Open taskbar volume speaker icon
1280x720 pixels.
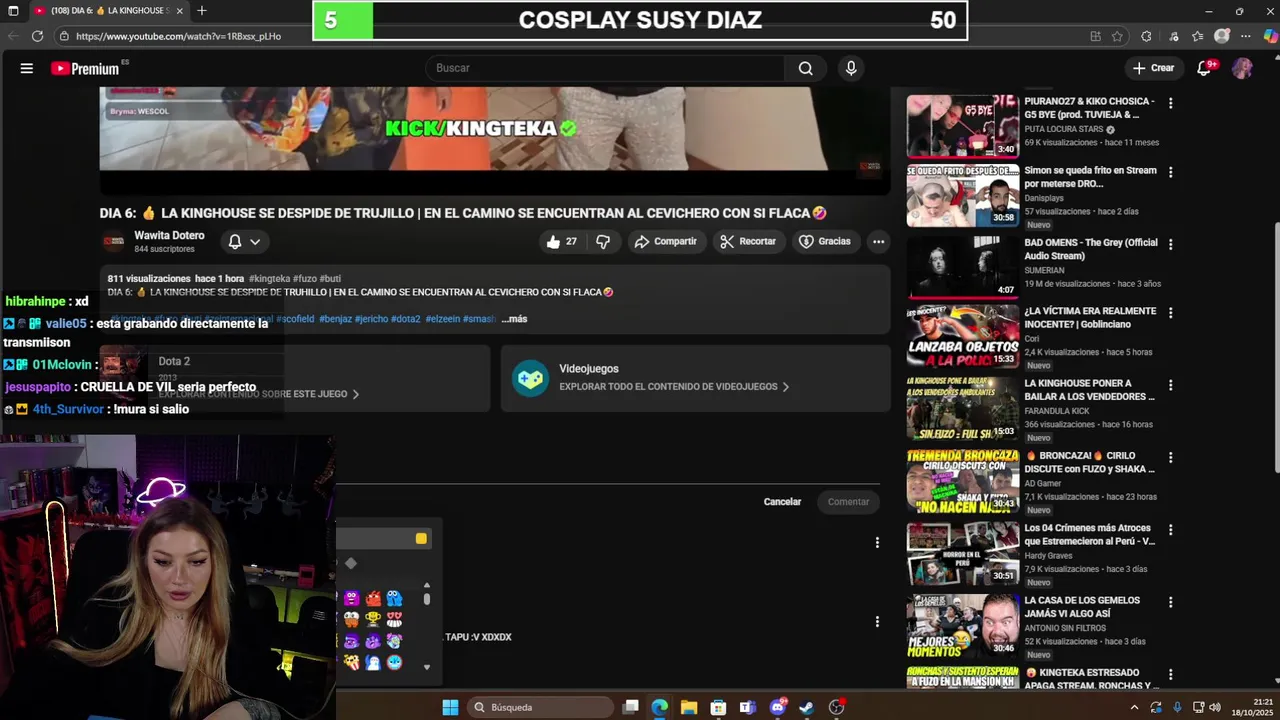coord(1215,707)
